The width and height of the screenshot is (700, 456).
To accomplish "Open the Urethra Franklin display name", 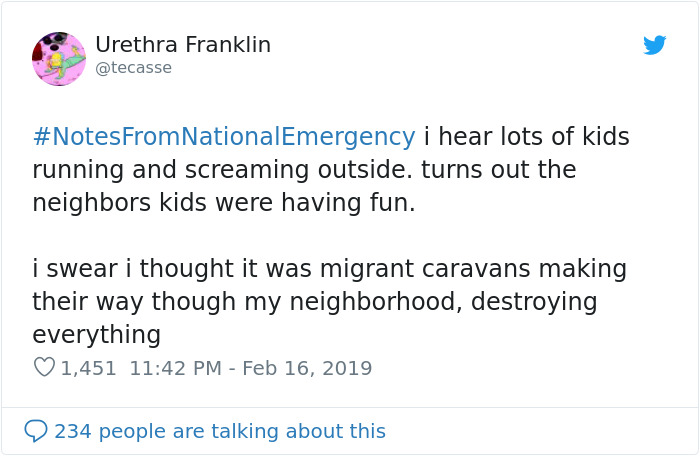I will (183, 45).
